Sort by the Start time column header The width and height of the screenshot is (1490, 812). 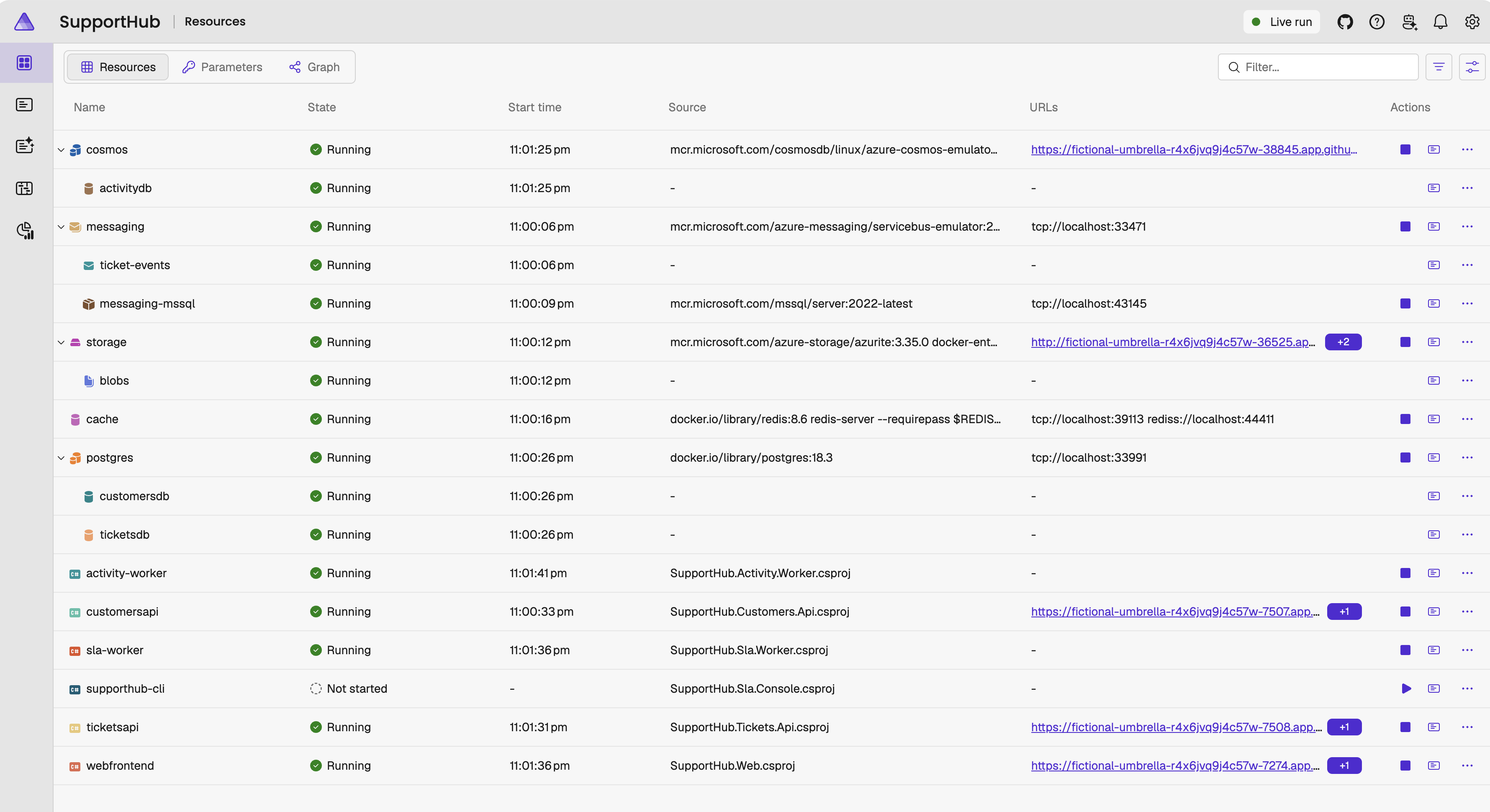[x=534, y=107]
